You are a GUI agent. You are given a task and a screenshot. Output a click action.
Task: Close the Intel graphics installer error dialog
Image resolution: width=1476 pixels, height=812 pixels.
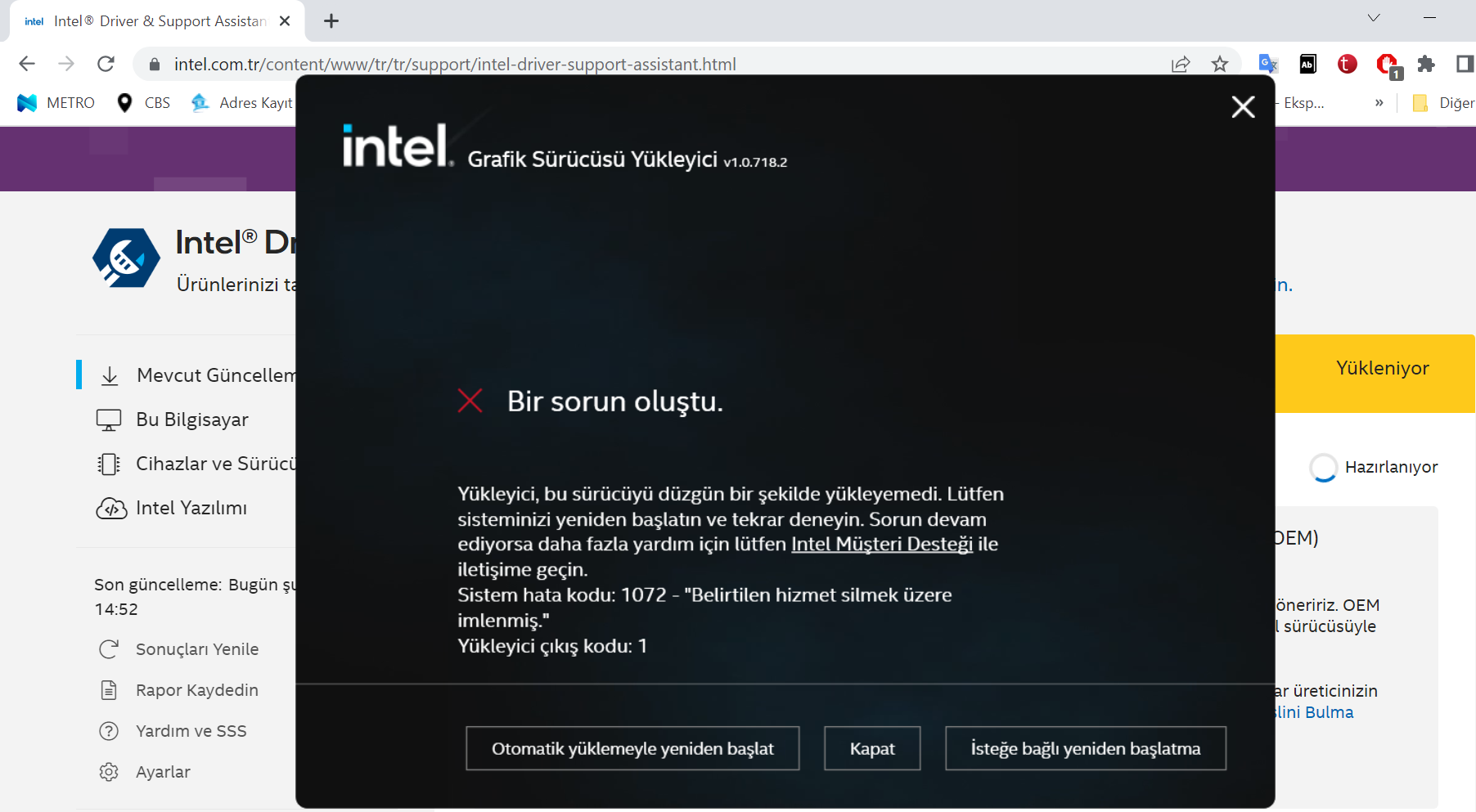click(1243, 107)
